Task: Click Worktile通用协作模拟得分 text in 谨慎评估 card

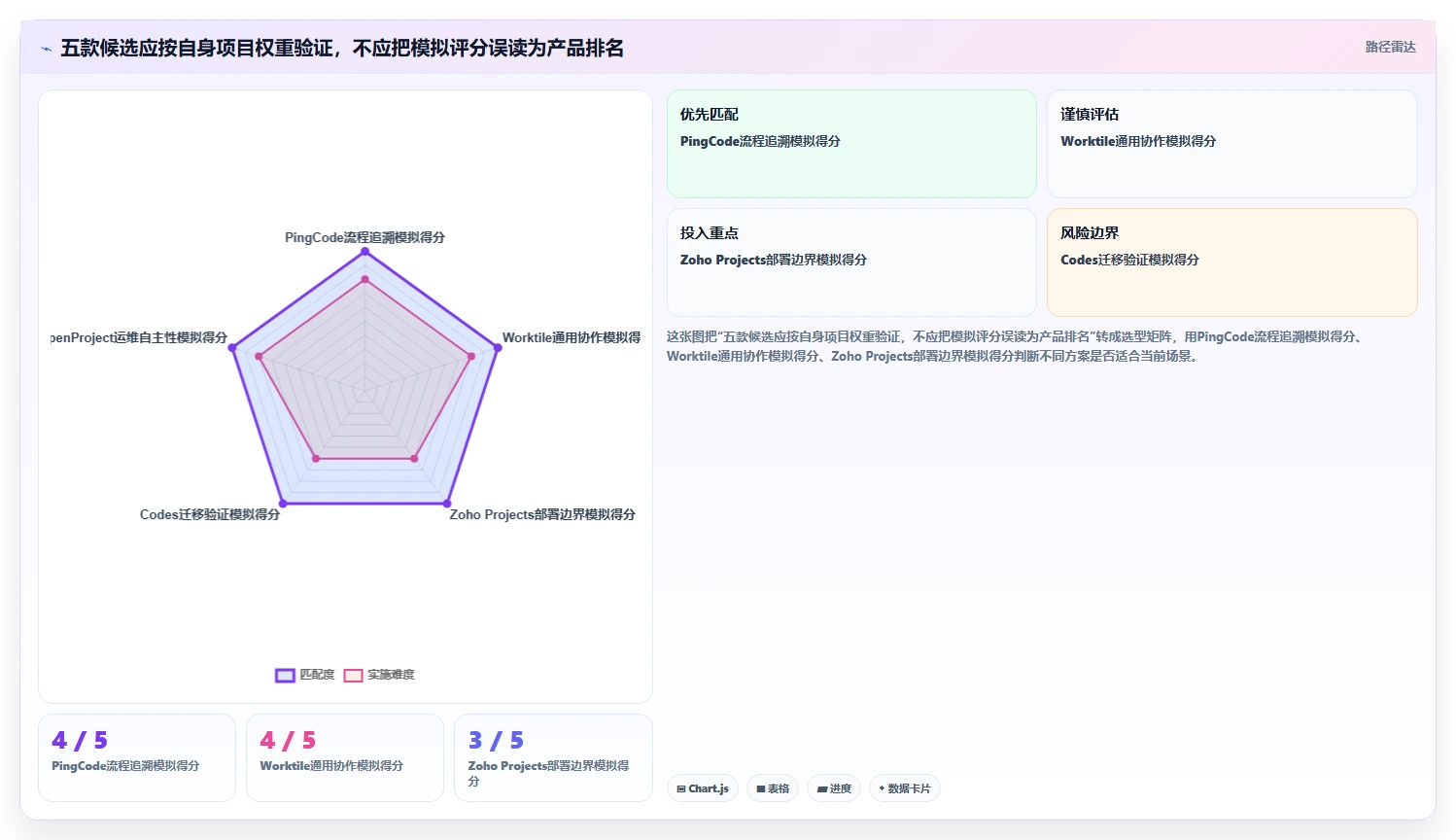Action: (1138, 141)
